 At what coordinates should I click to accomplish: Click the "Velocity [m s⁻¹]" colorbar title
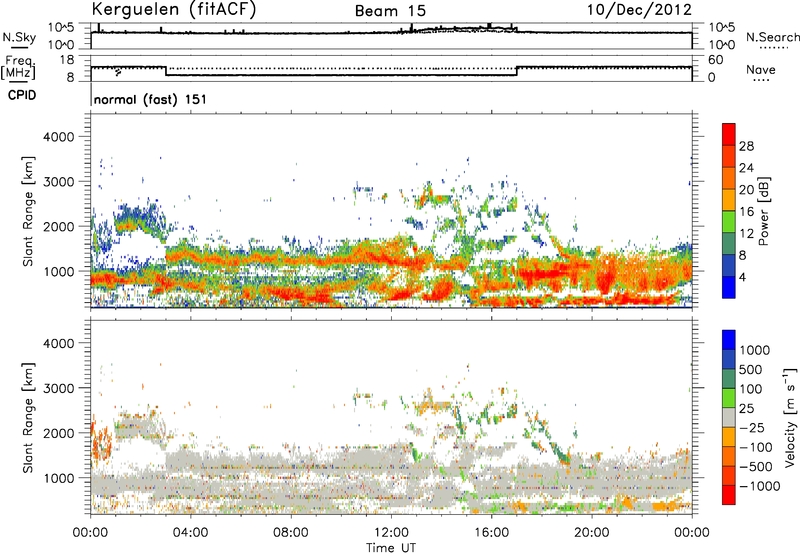coord(790,417)
